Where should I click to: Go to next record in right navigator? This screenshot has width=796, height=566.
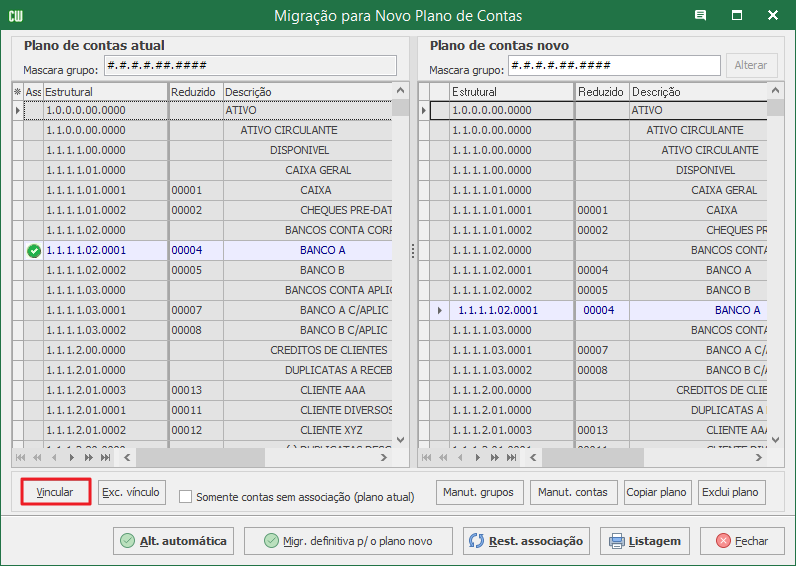478,458
